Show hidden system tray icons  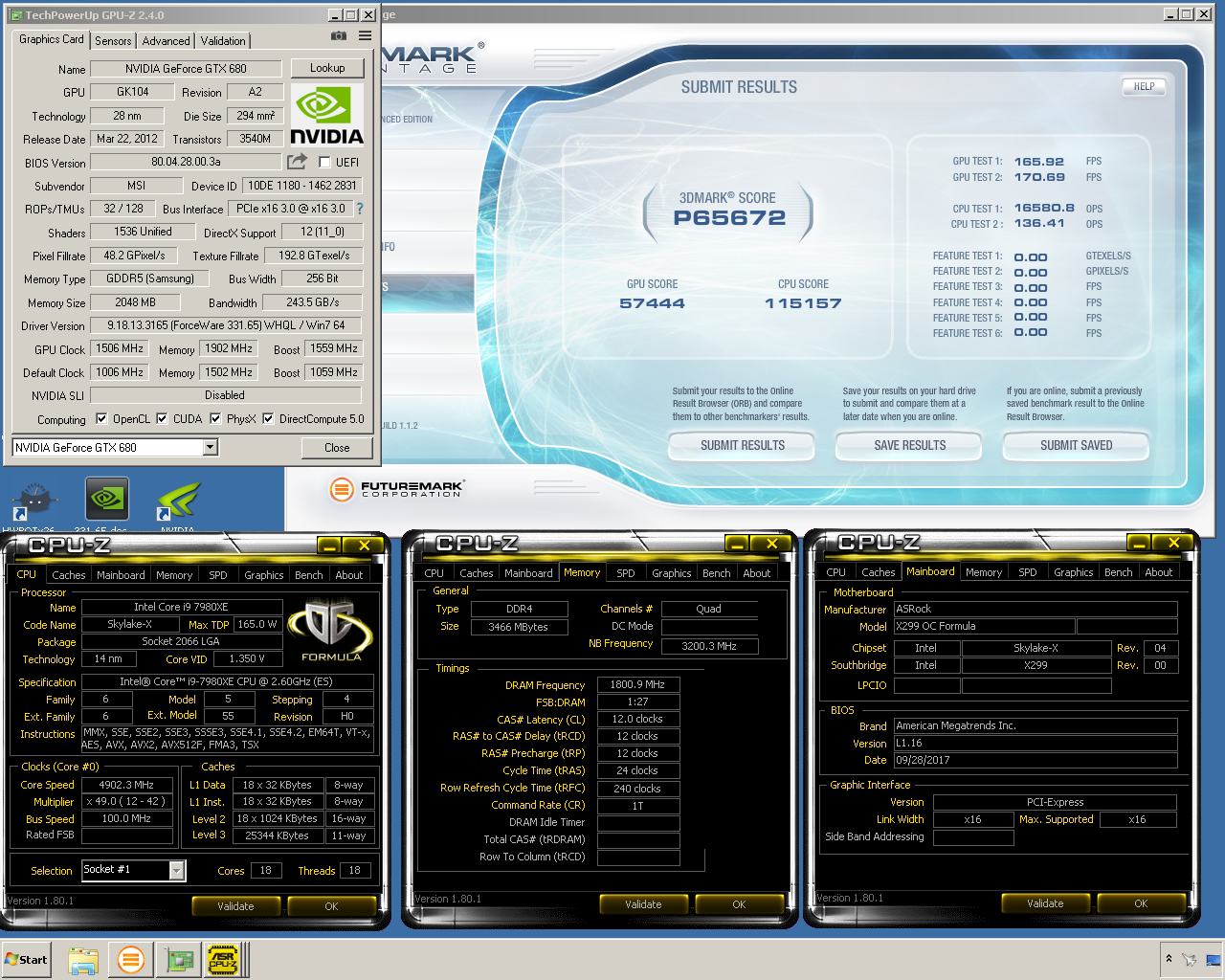(x=1169, y=959)
